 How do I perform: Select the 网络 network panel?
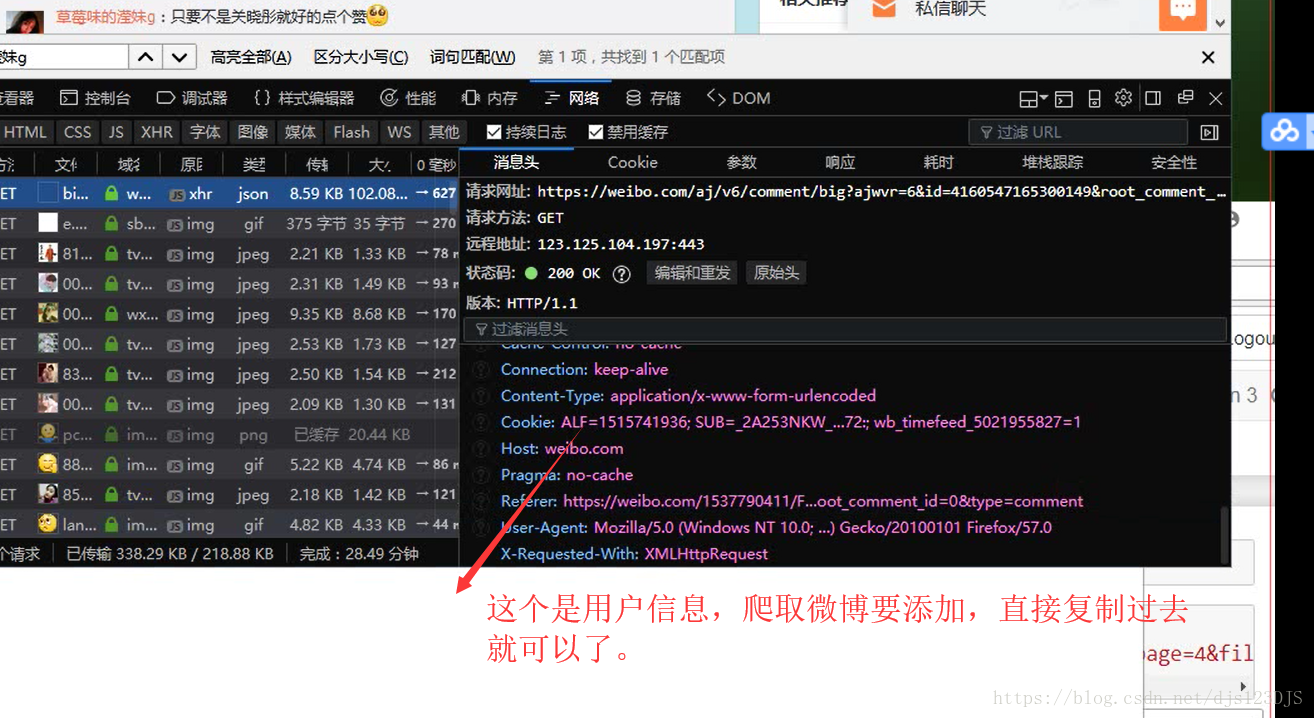pos(572,98)
